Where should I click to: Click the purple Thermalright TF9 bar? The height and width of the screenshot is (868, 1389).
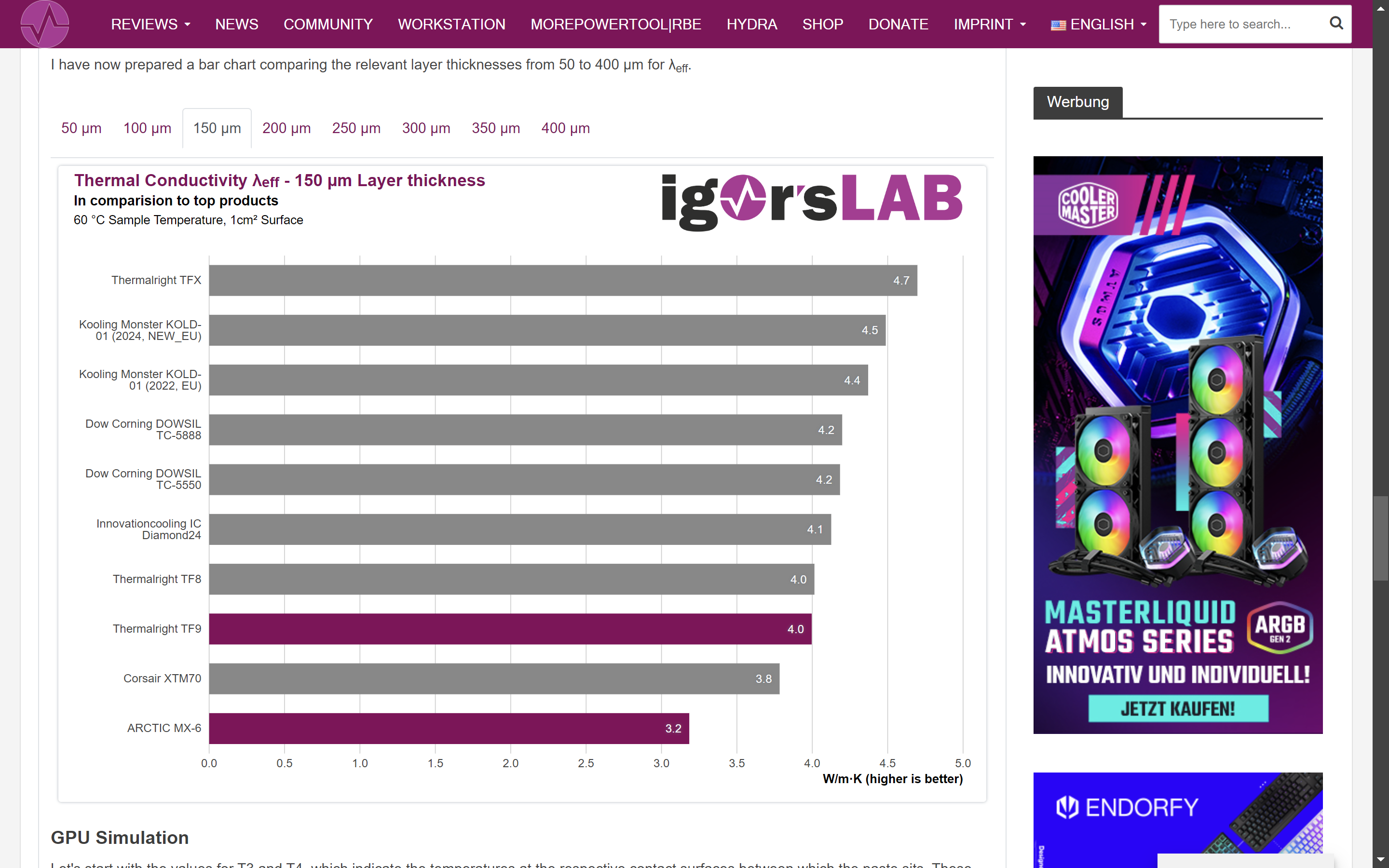(510, 629)
